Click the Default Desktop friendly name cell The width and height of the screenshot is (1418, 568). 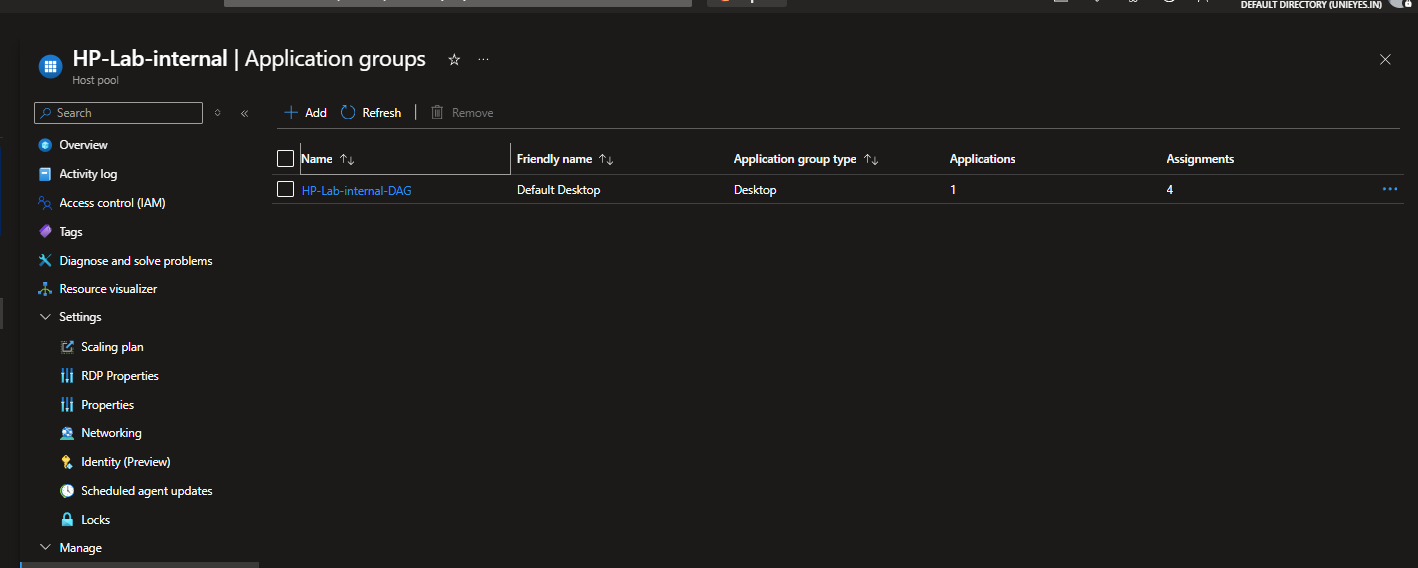coord(559,190)
